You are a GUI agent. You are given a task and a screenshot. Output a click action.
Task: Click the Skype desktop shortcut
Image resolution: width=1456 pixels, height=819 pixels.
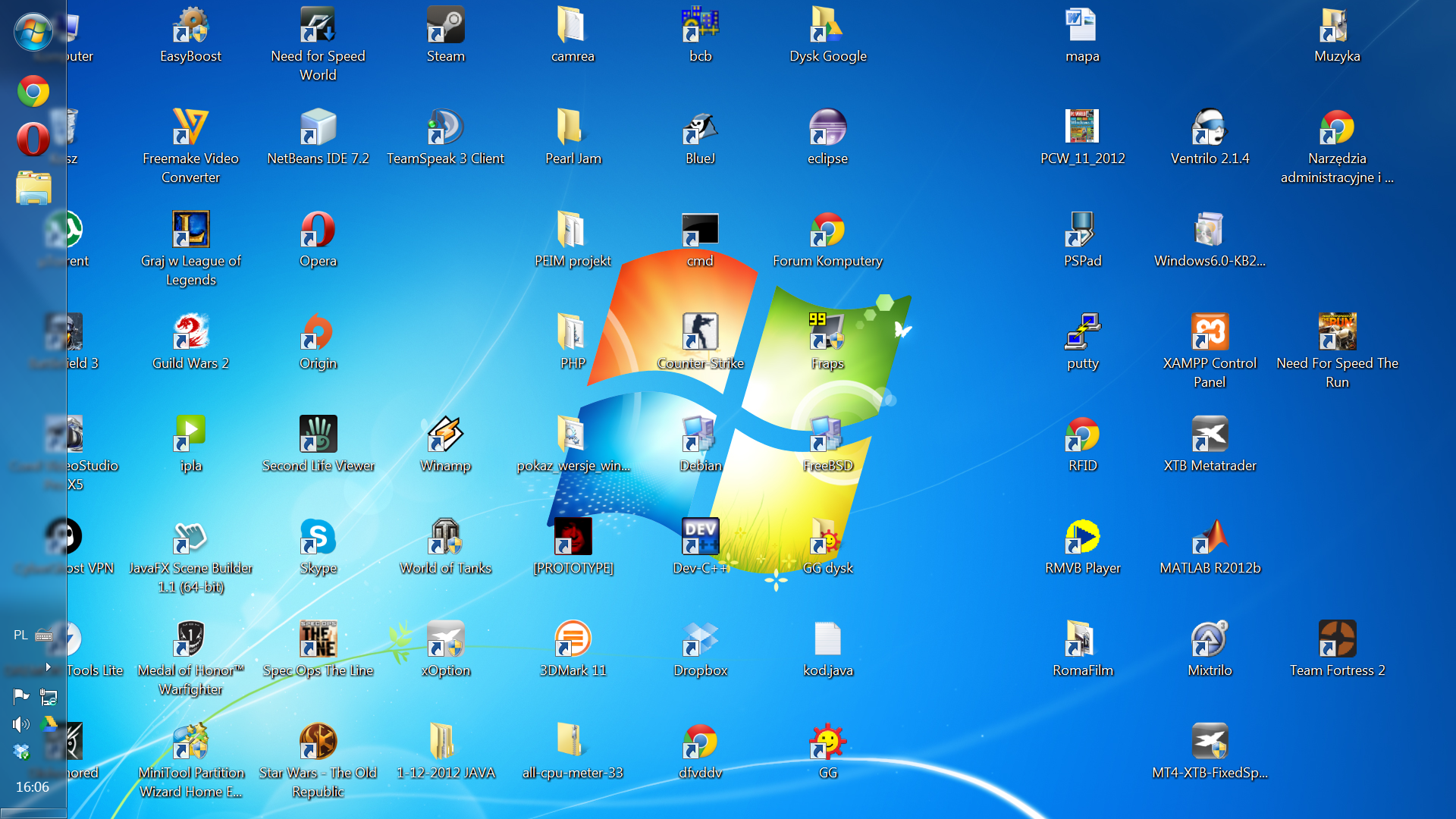point(318,547)
